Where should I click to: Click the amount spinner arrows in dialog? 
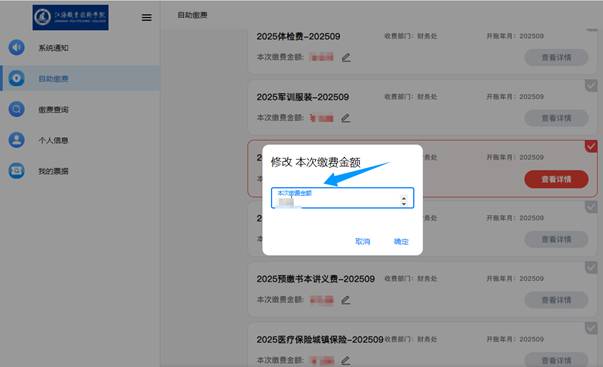403,200
